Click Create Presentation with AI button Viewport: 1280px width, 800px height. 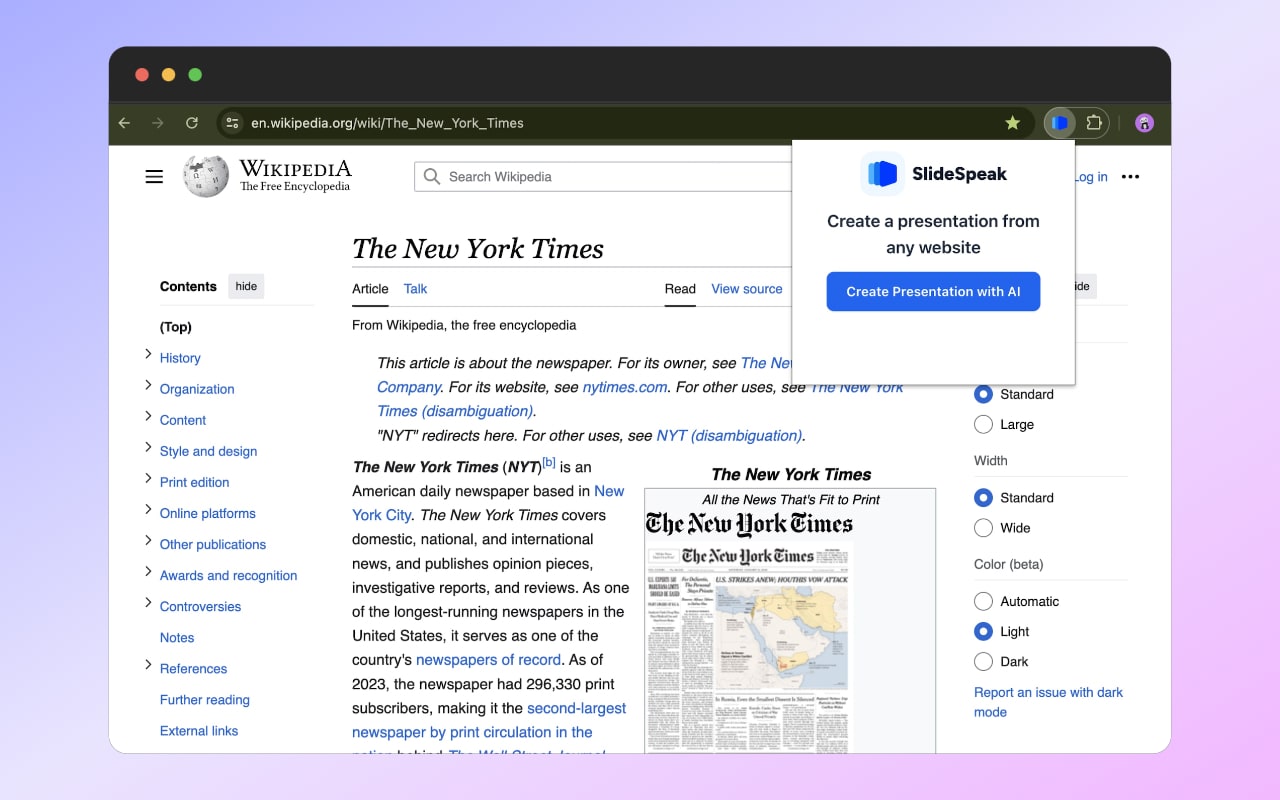(x=933, y=291)
